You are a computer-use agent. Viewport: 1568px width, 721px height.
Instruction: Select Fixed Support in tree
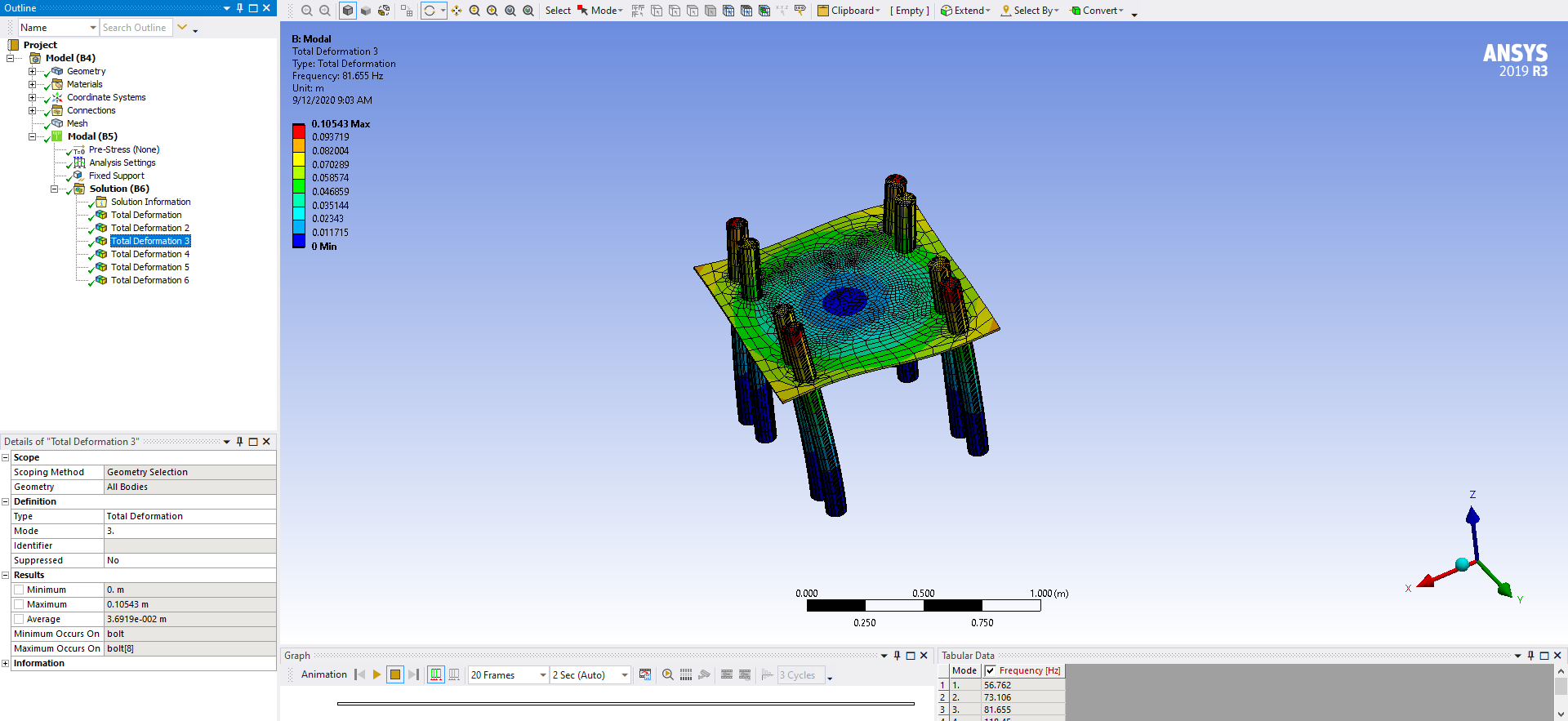[x=117, y=176]
